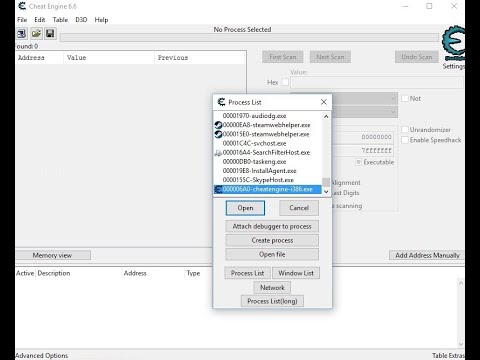Select taskeng.exe in process list
480x360 pixels.
click(x=267, y=162)
